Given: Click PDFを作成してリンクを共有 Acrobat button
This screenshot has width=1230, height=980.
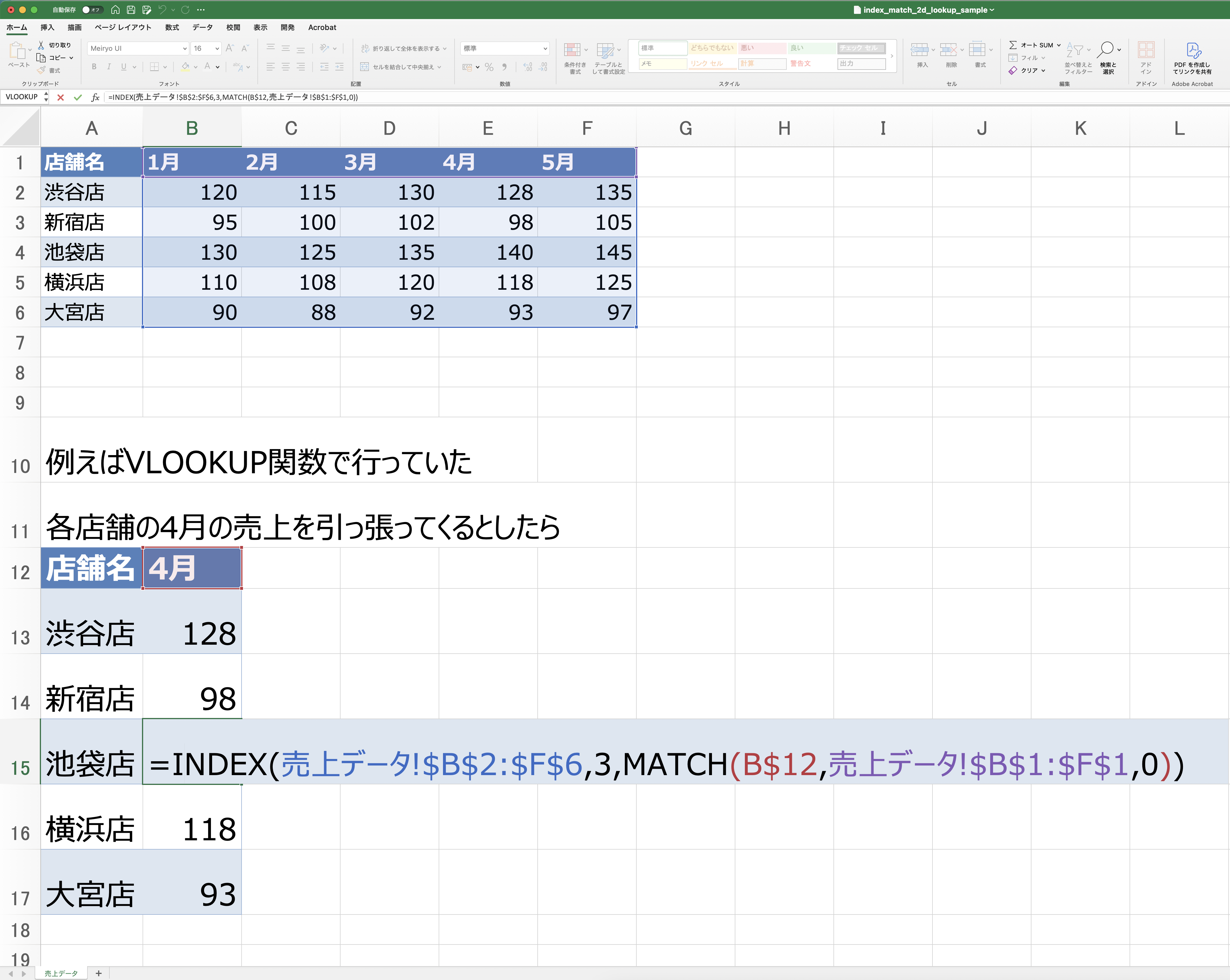Looking at the screenshot, I should click(1192, 58).
